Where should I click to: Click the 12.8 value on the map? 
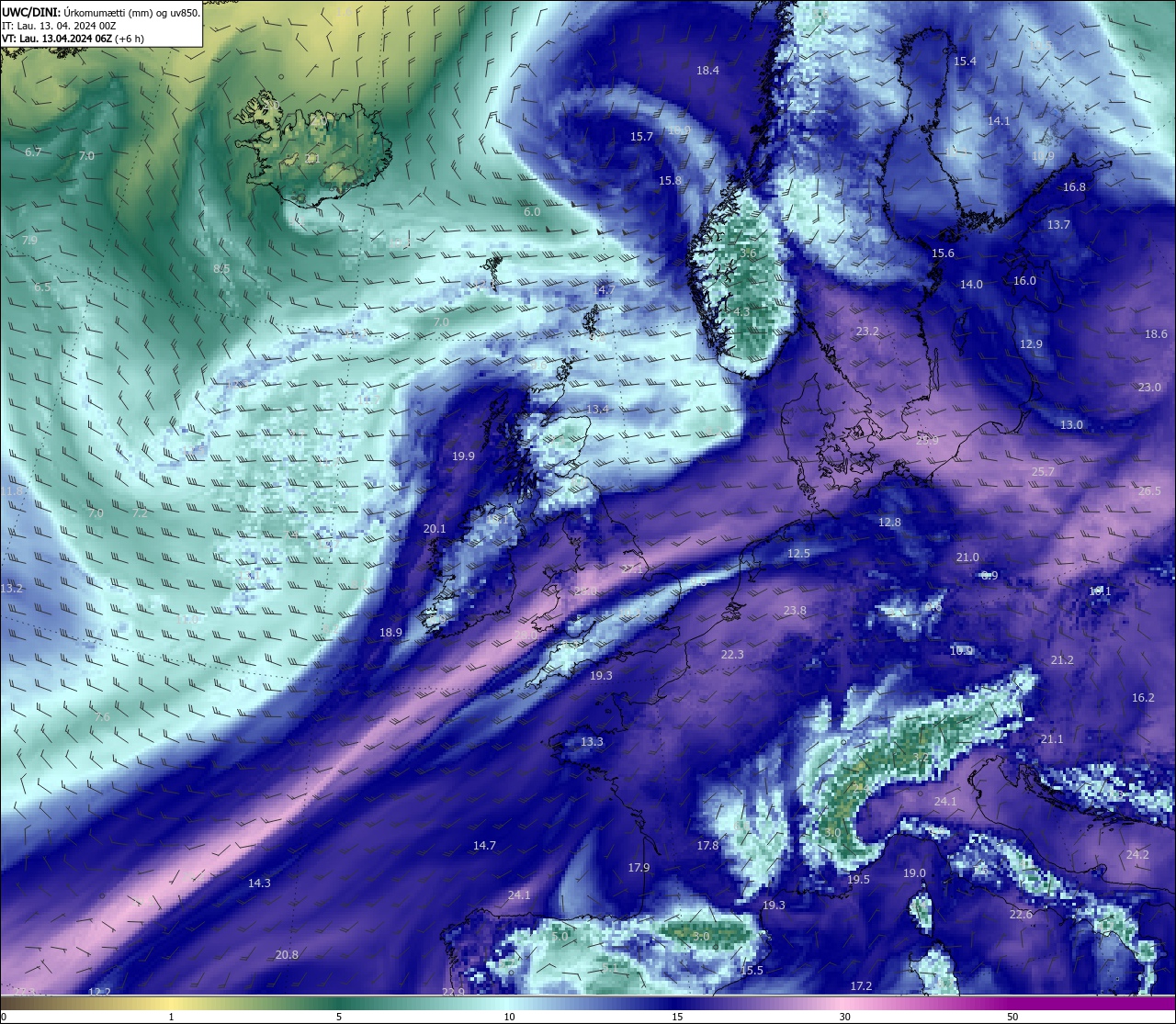(x=889, y=523)
